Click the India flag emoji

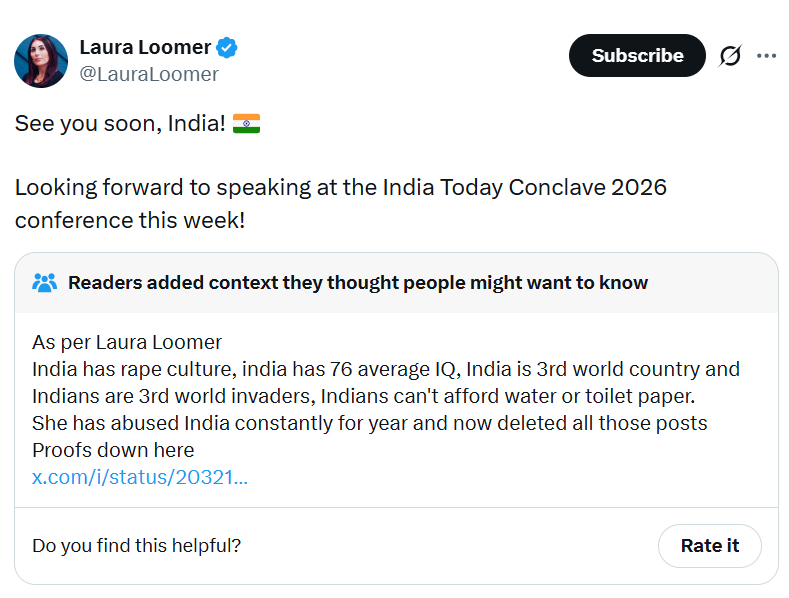pyautogui.click(x=246, y=124)
